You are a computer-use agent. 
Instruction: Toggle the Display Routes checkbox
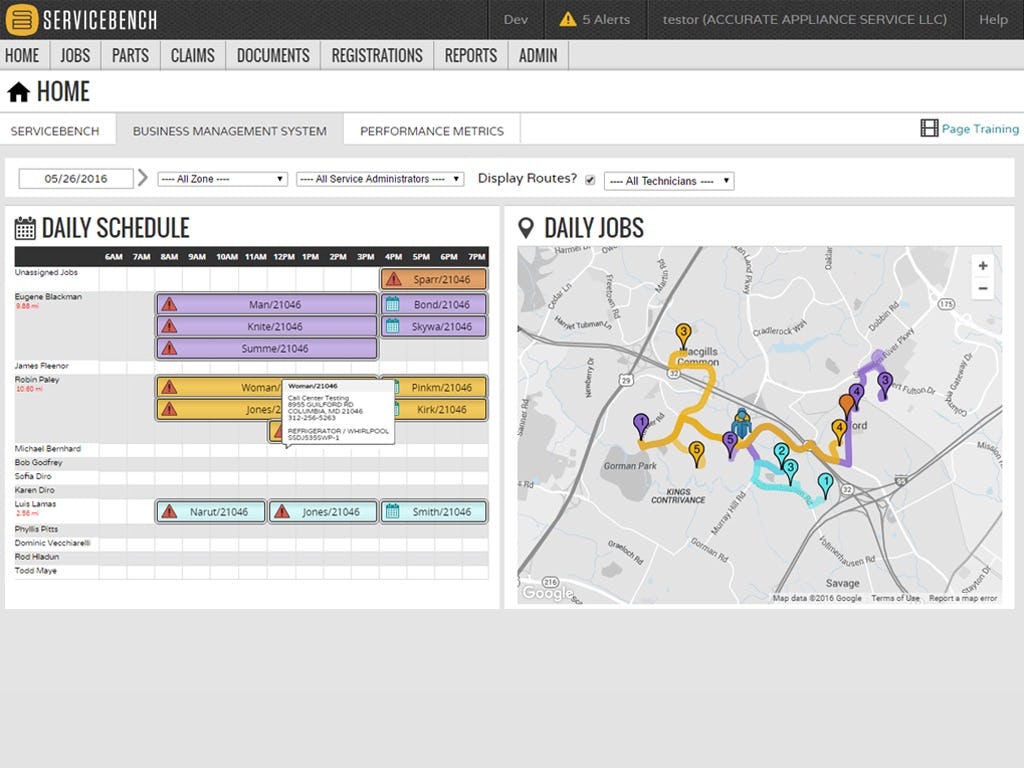[590, 180]
